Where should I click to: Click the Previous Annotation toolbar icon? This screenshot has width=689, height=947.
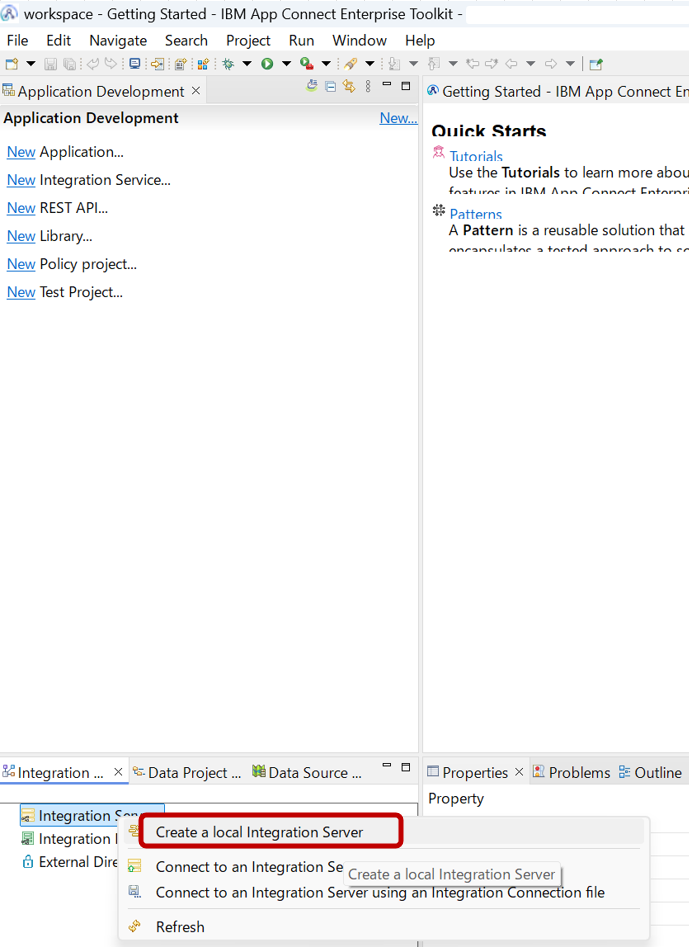pos(434,63)
